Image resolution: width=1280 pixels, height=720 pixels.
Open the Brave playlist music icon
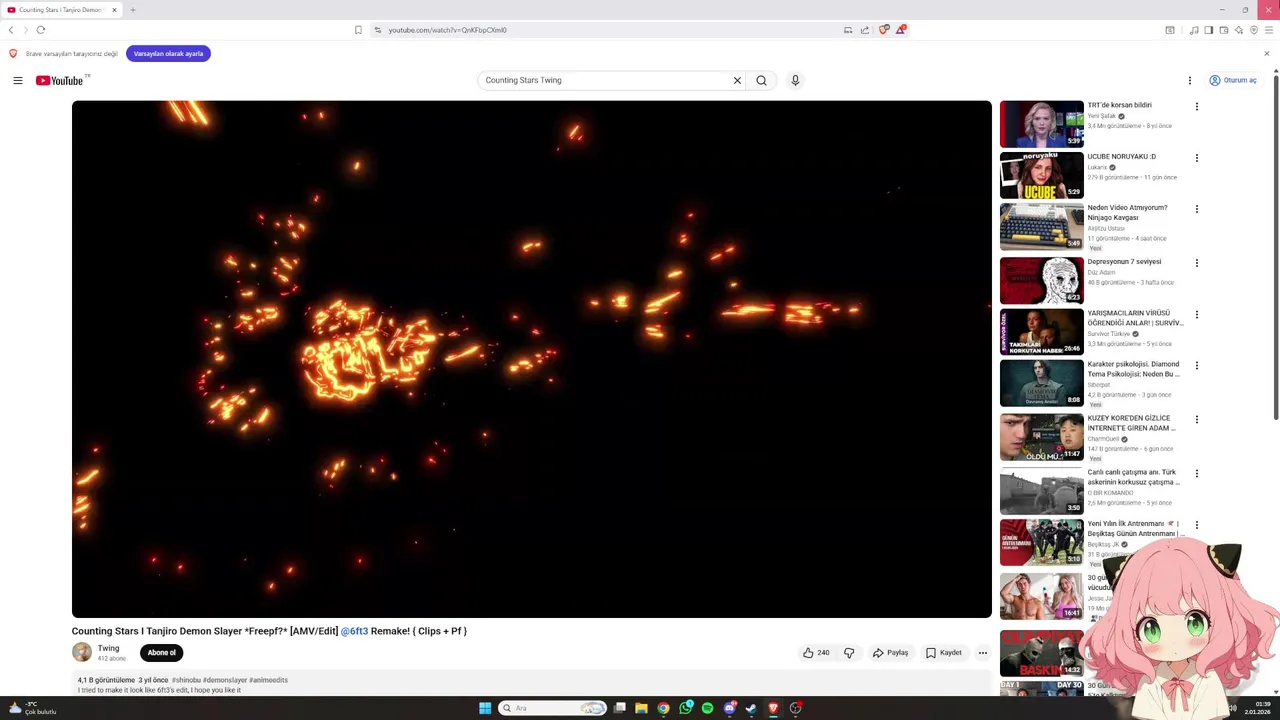click(x=1194, y=30)
